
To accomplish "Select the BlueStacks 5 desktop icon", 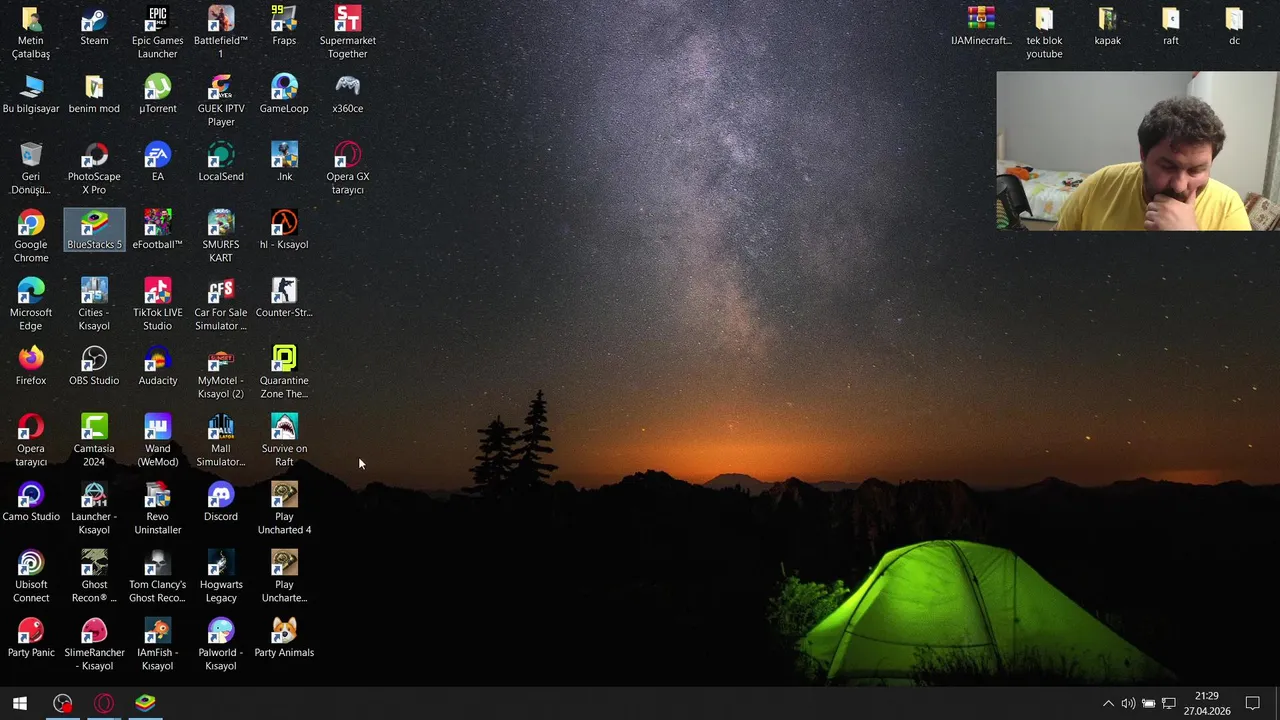I will point(94,230).
